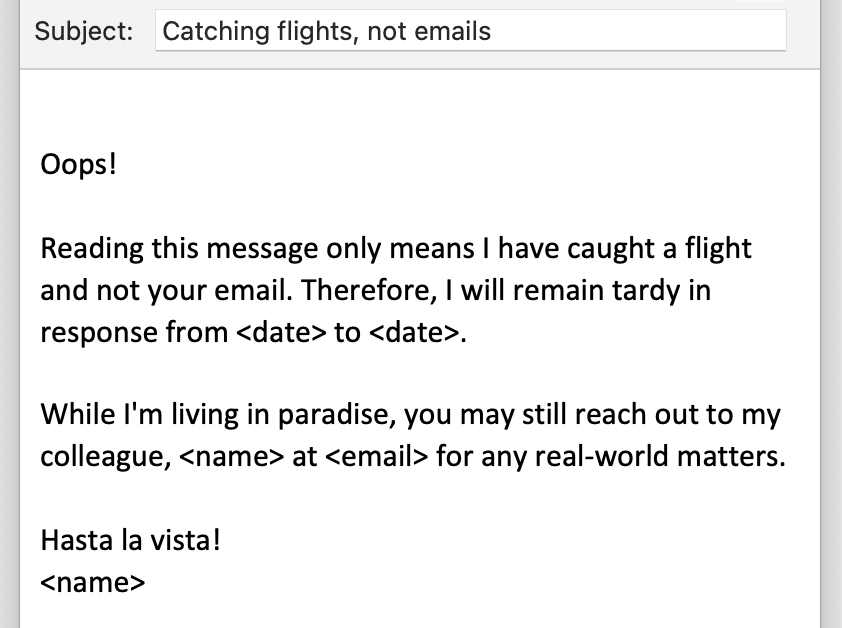Click the "Subject:" label

coord(84,31)
